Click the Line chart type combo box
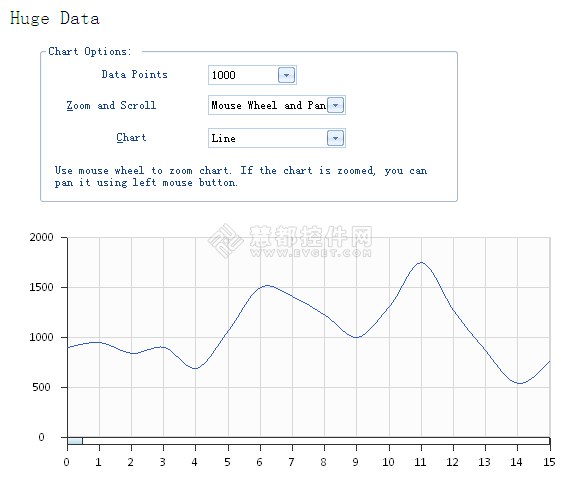 [277, 138]
